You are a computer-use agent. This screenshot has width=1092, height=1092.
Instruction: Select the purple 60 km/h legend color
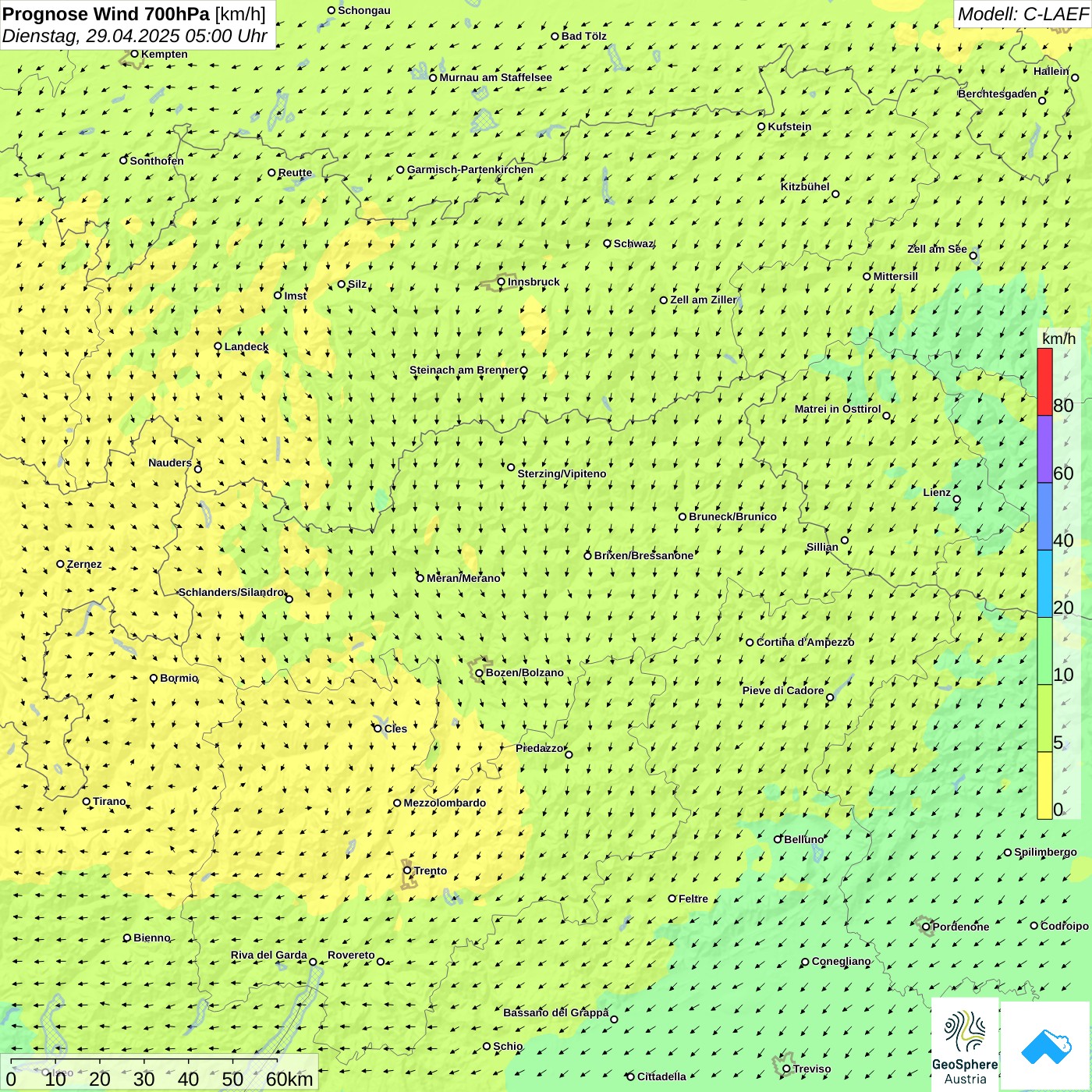coord(1044,449)
